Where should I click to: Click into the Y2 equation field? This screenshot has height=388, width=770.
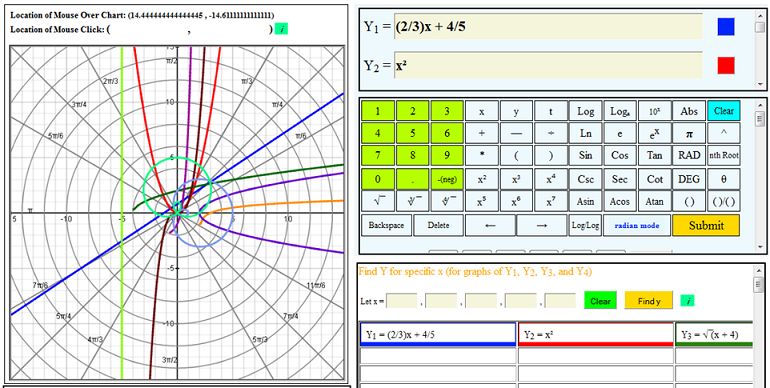coord(548,65)
